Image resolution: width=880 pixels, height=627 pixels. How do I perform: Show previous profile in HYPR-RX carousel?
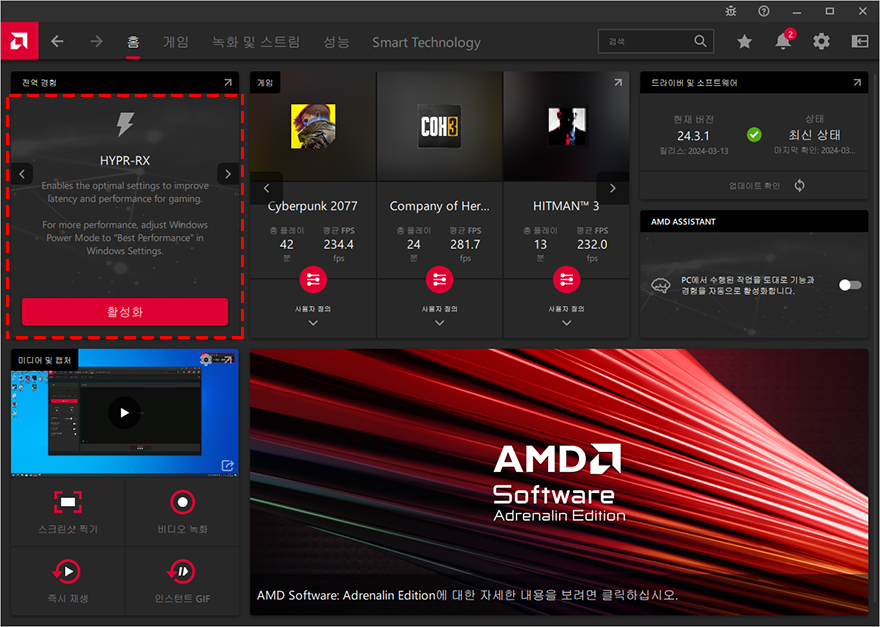(22, 174)
